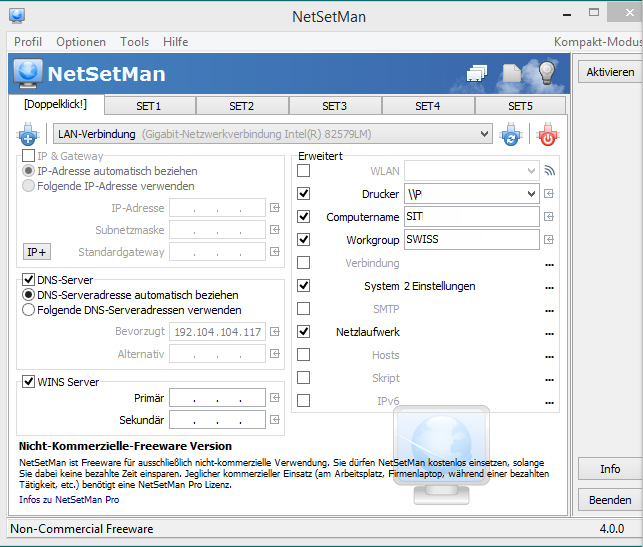
Task: Switch to the SET2 tab
Action: [242, 106]
